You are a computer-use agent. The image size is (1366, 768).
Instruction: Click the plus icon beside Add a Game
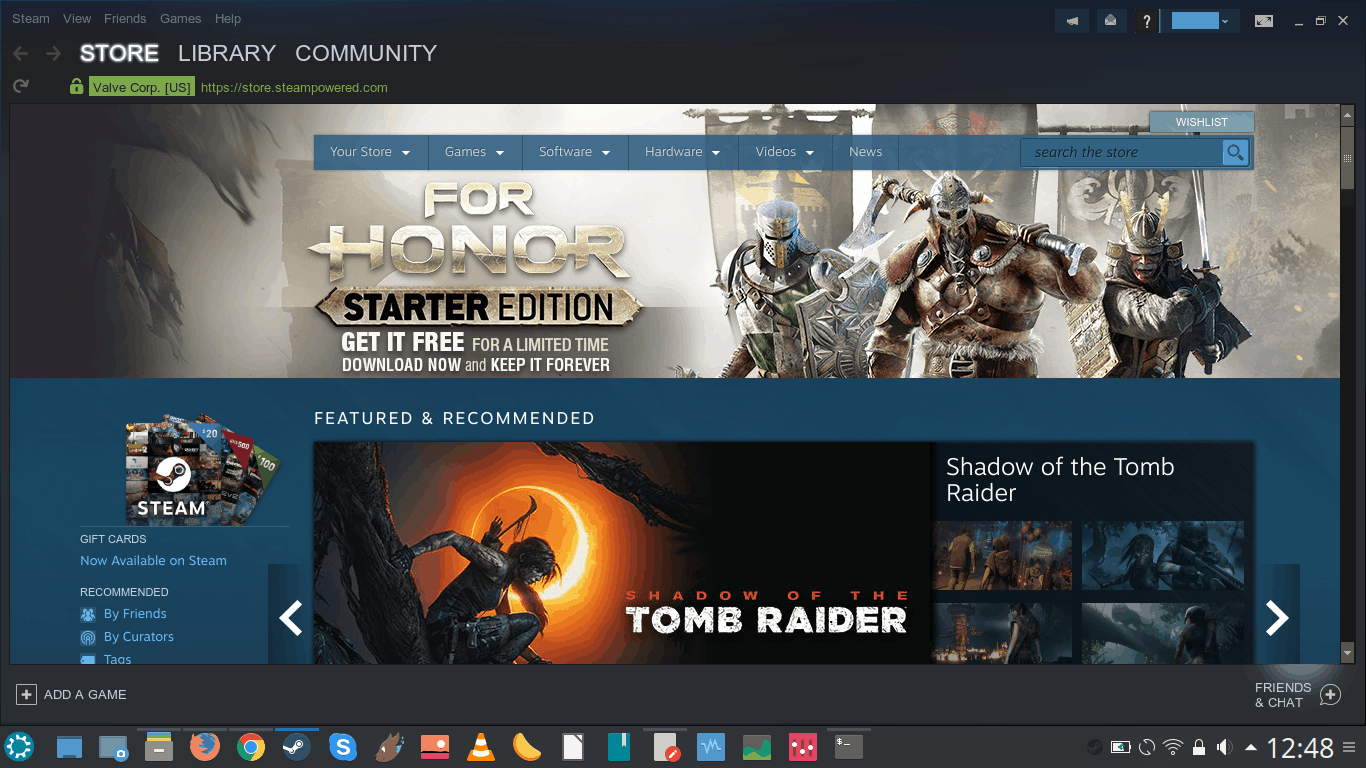point(26,694)
